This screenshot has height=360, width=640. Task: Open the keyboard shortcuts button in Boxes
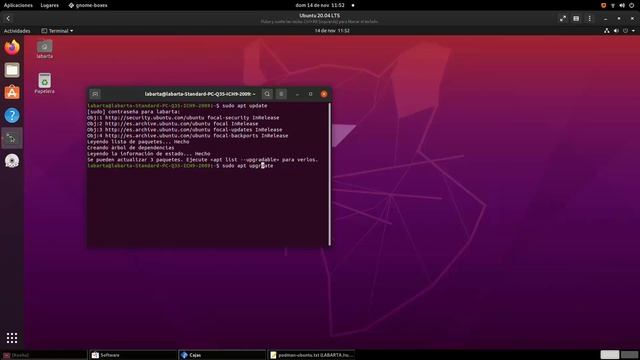576,18
